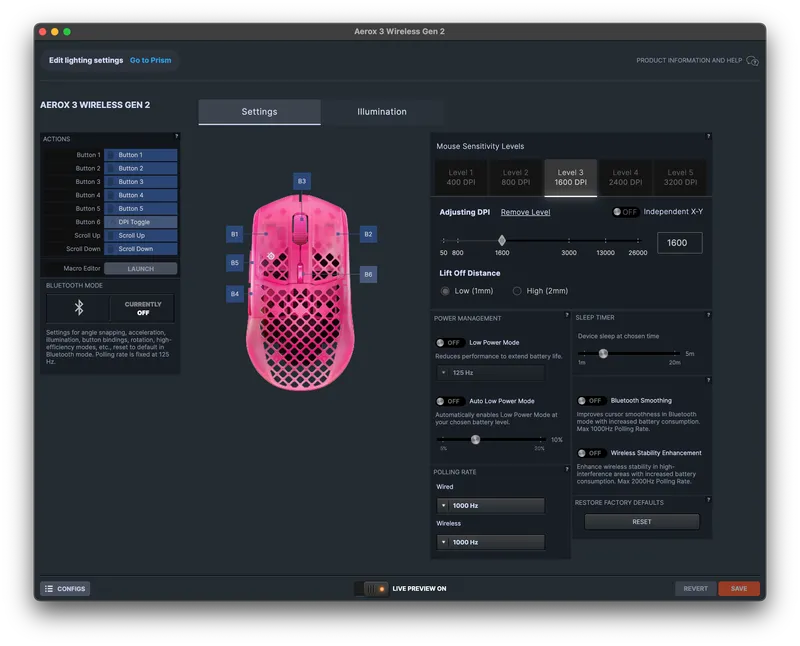Open help for Restore Factory Defaults section
Screen dimensions: 800x646
(708, 500)
